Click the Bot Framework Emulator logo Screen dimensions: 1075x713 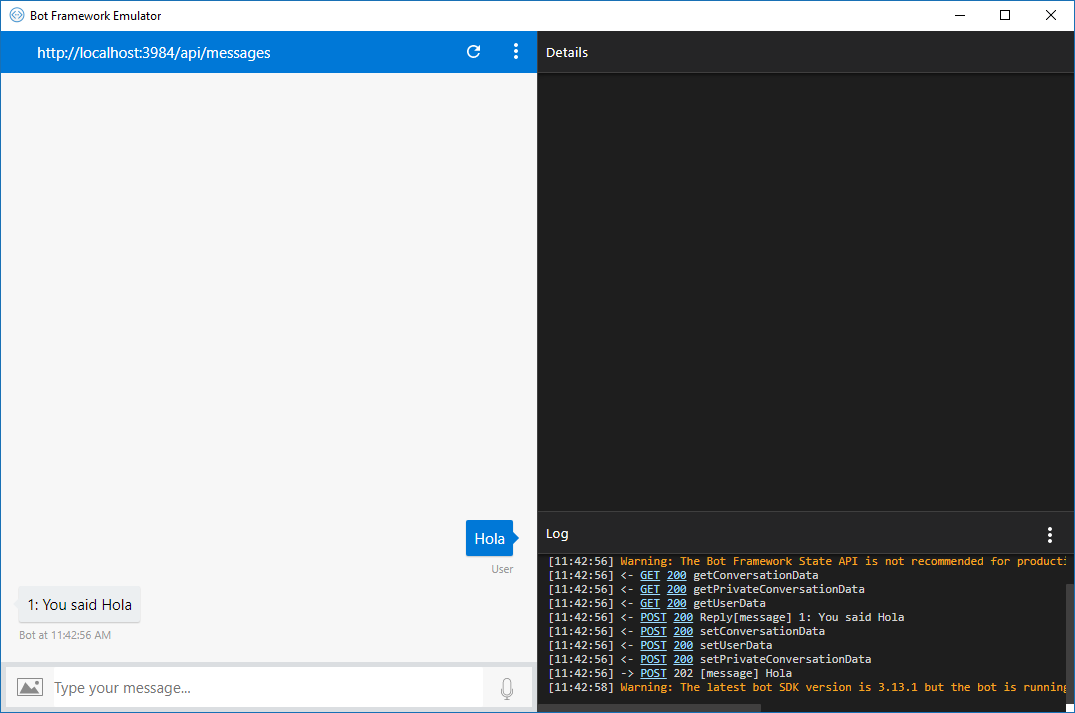click(16, 15)
